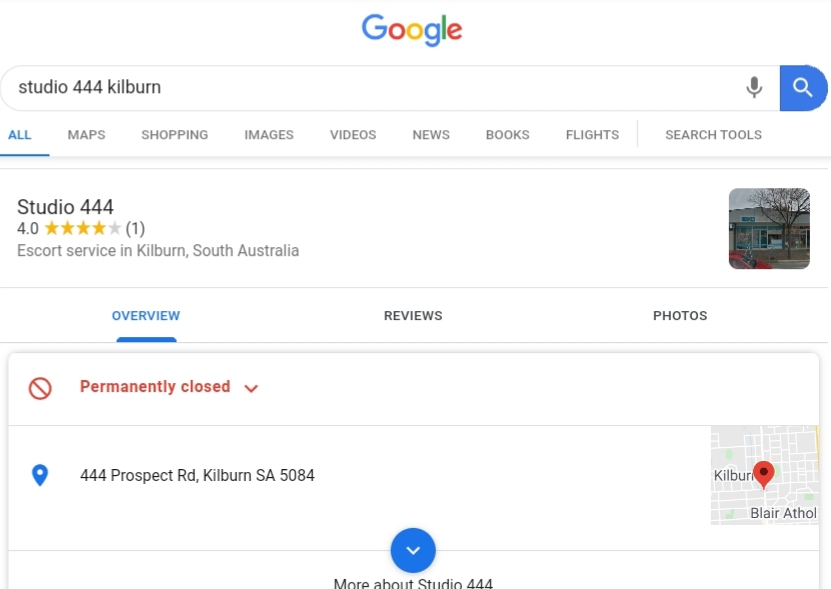The image size is (831, 589).
Task: Click the red permanently closed prohibition icon
Action: click(40, 388)
